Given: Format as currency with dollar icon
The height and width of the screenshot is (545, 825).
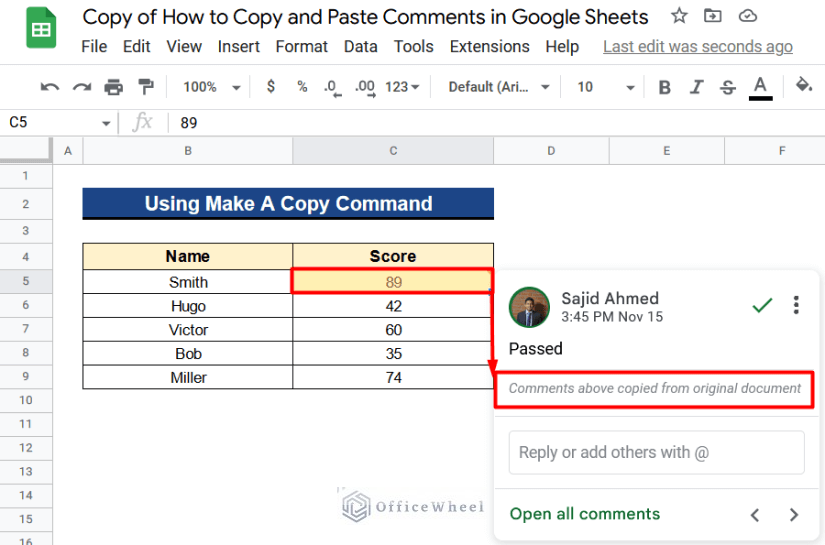Looking at the screenshot, I should [x=270, y=86].
